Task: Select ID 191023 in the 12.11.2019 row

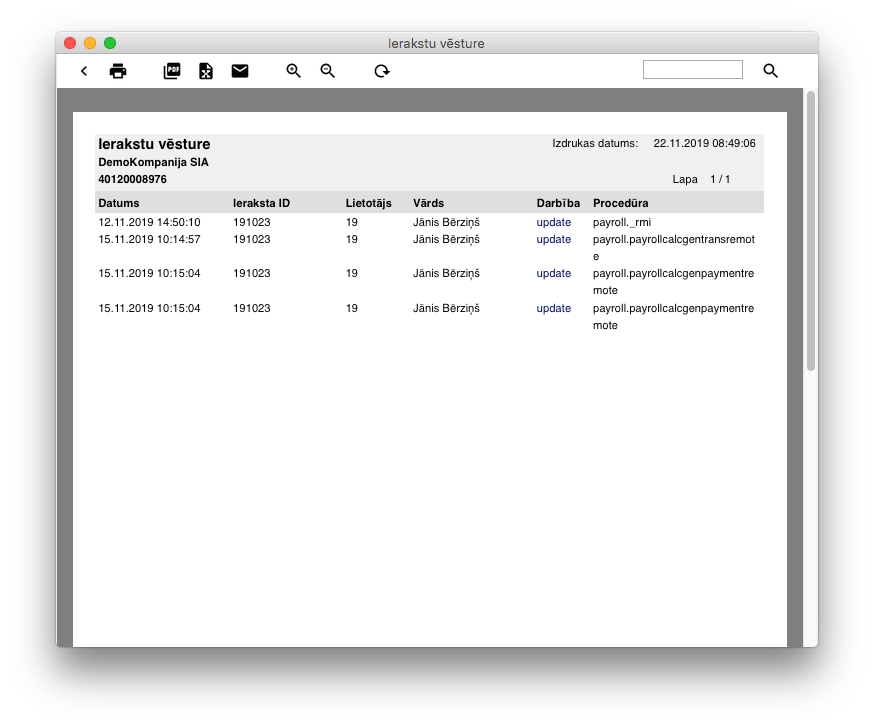Action: tap(251, 222)
